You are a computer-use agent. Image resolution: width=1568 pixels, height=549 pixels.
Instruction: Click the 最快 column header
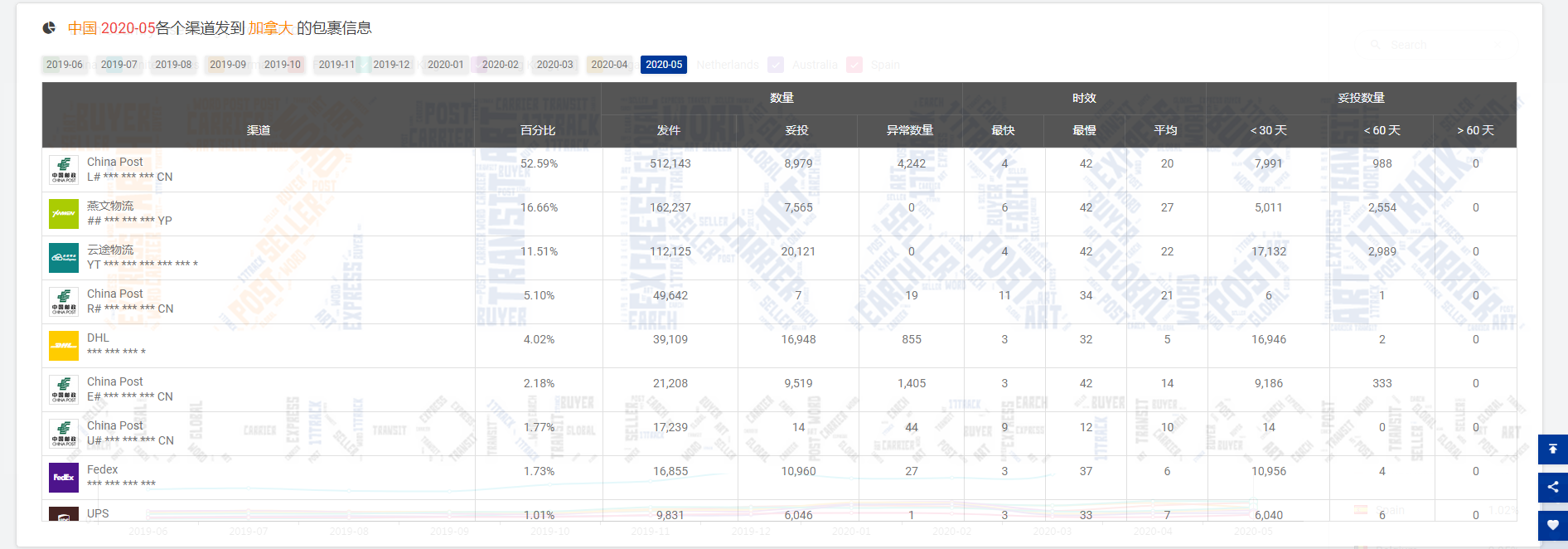(1004, 130)
